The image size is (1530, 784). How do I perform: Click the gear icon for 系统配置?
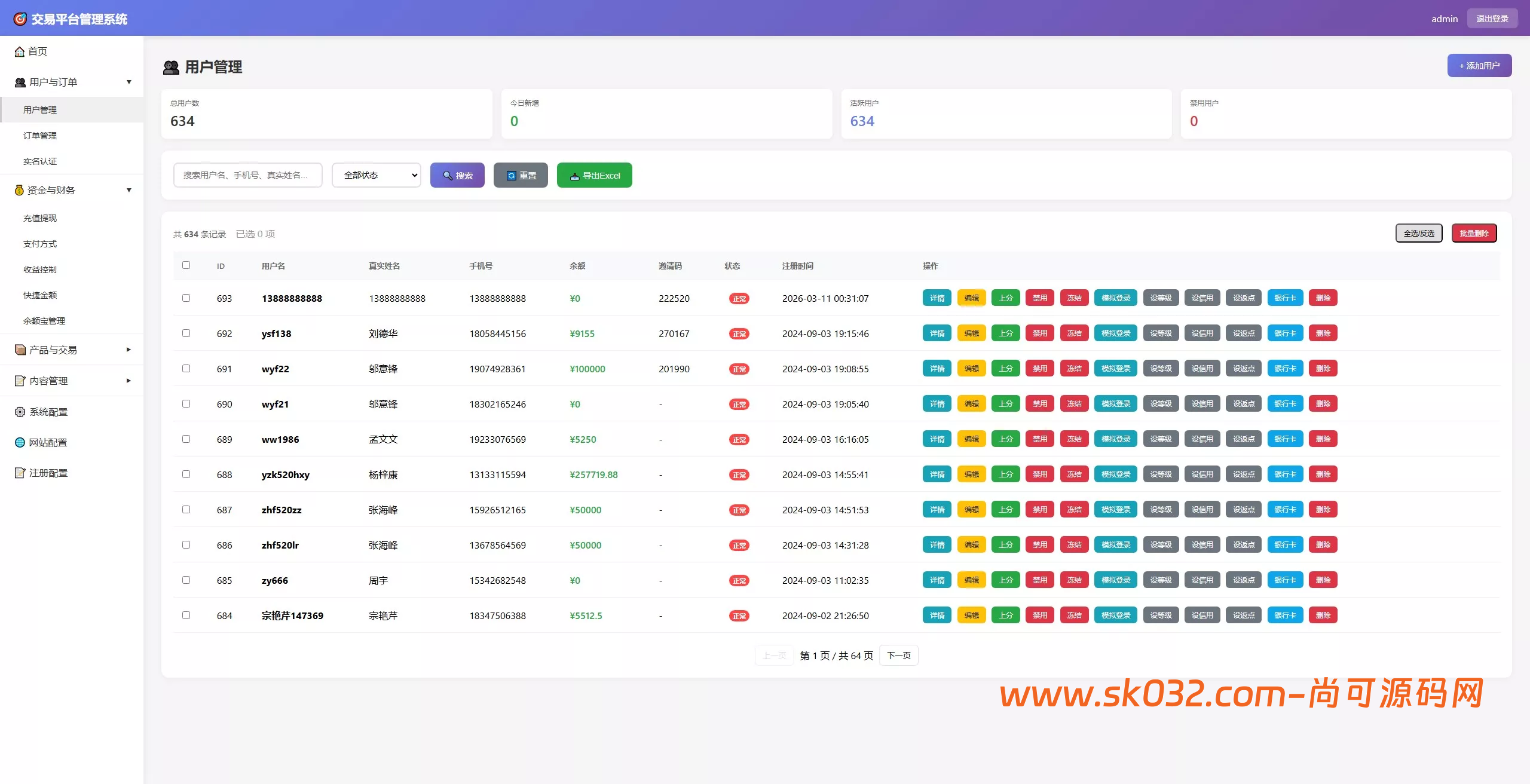click(x=20, y=412)
